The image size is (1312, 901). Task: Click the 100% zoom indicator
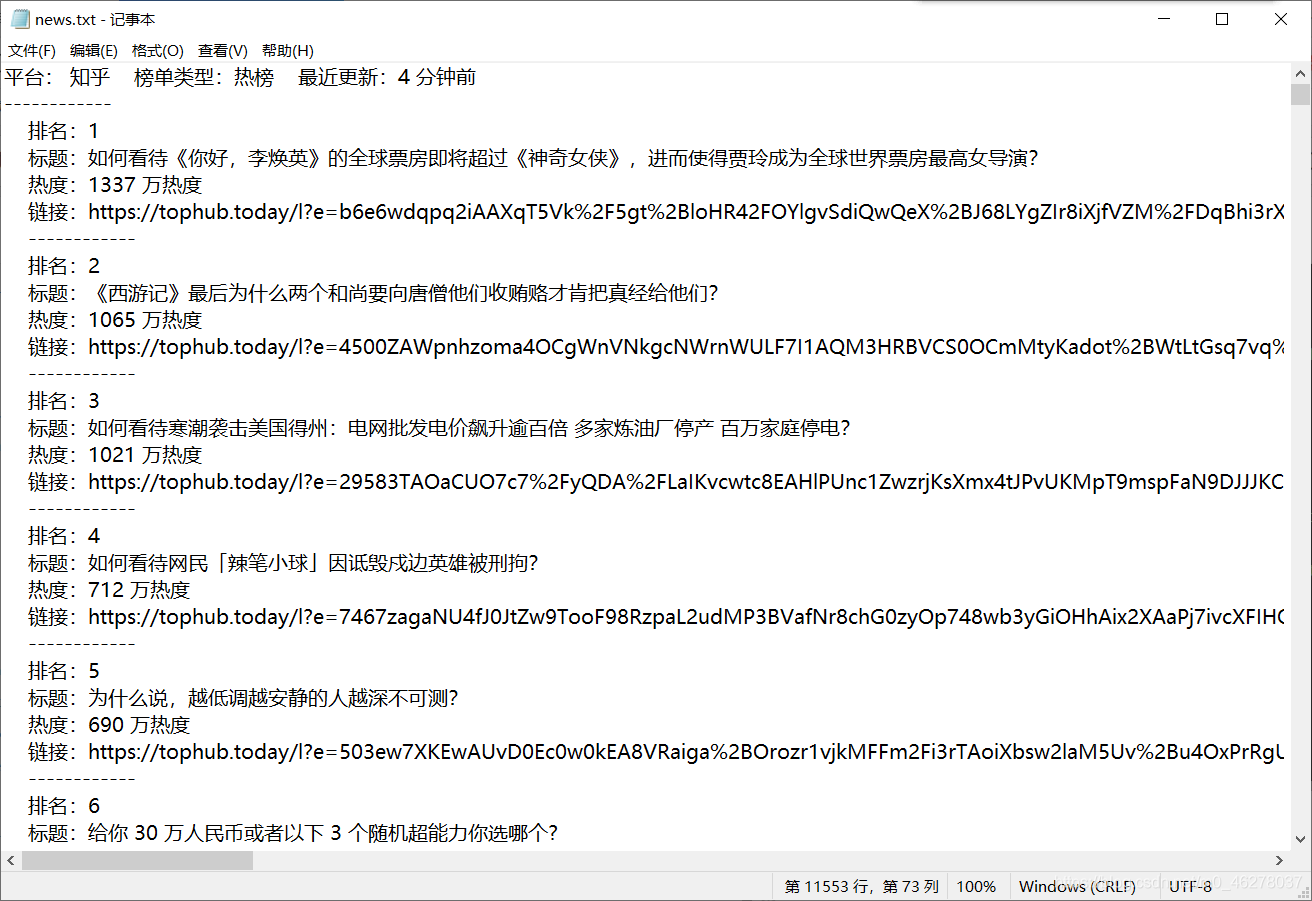coord(976,886)
